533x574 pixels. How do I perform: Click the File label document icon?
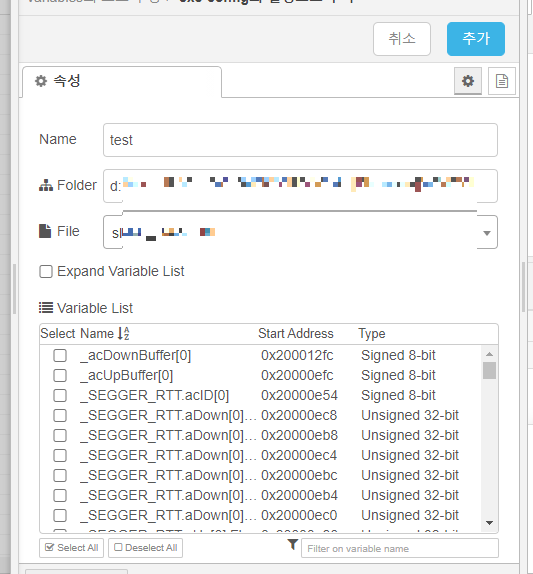tap(45, 231)
